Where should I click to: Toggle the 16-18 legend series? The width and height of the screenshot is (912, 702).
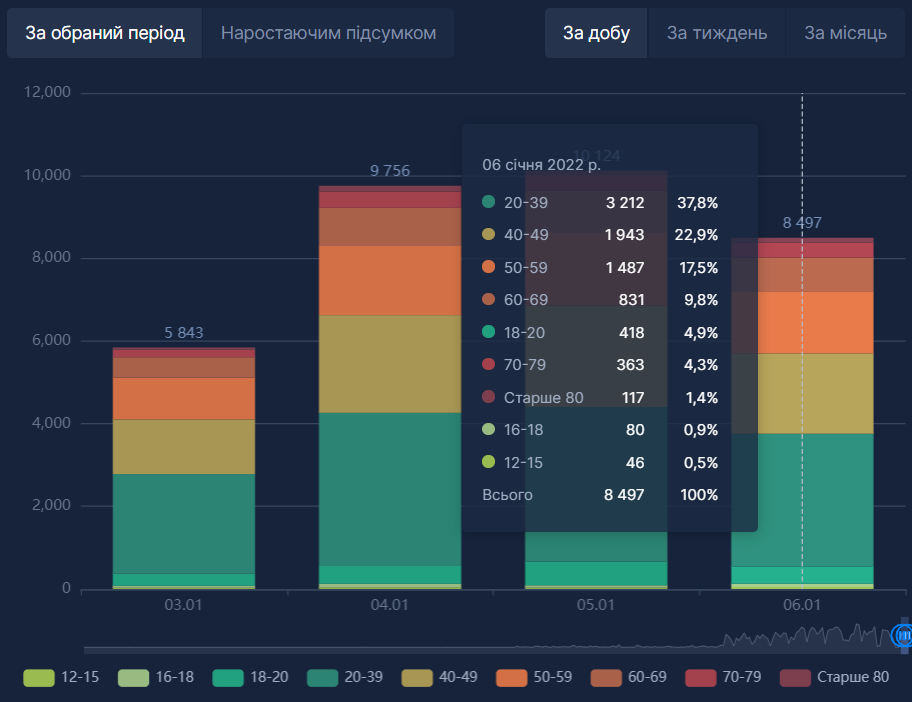pyautogui.click(x=156, y=678)
